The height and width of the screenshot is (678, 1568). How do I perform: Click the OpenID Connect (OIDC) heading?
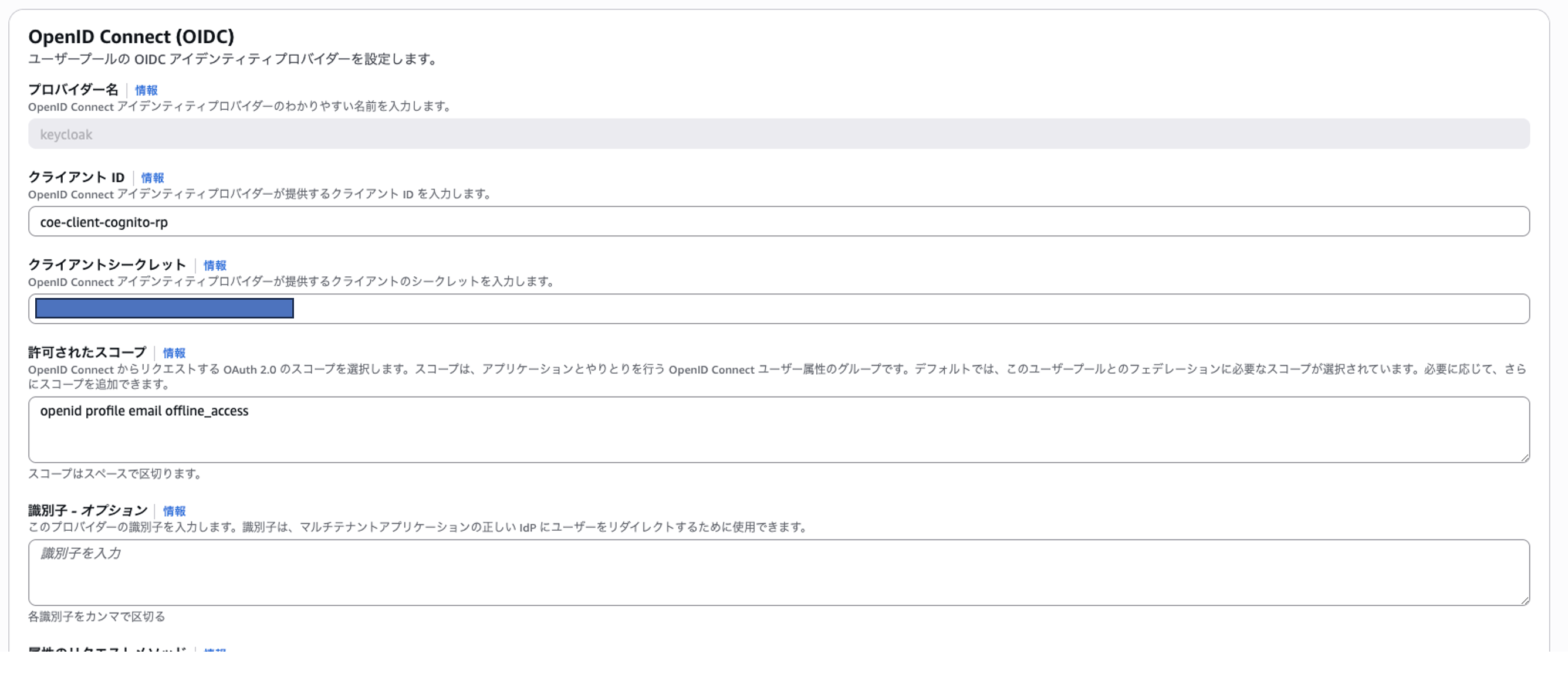(131, 36)
